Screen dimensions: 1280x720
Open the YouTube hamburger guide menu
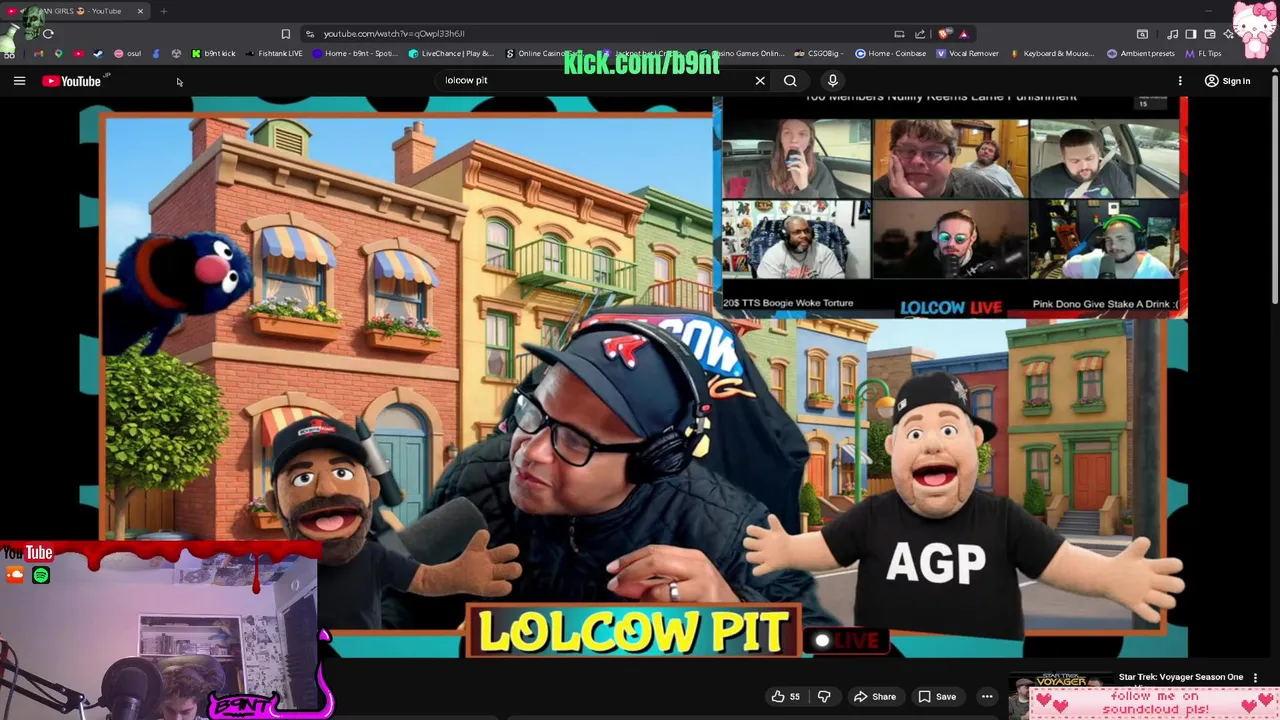coord(19,81)
